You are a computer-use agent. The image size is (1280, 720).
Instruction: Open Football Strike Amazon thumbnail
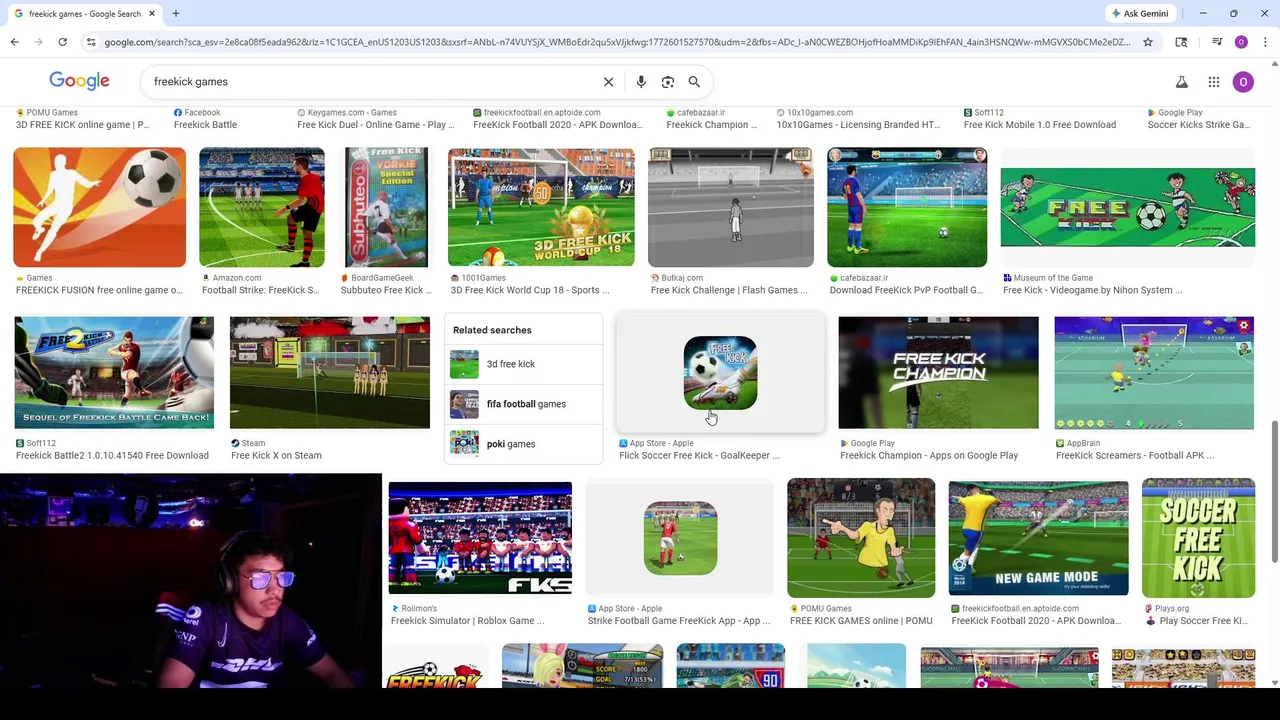pyautogui.click(x=262, y=207)
